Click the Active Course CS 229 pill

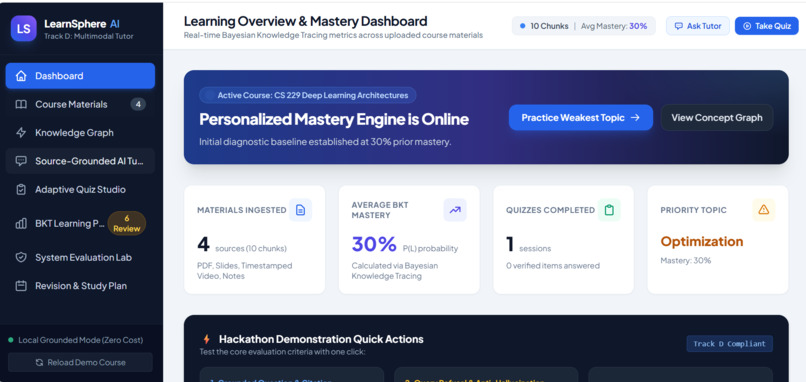[307, 95]
